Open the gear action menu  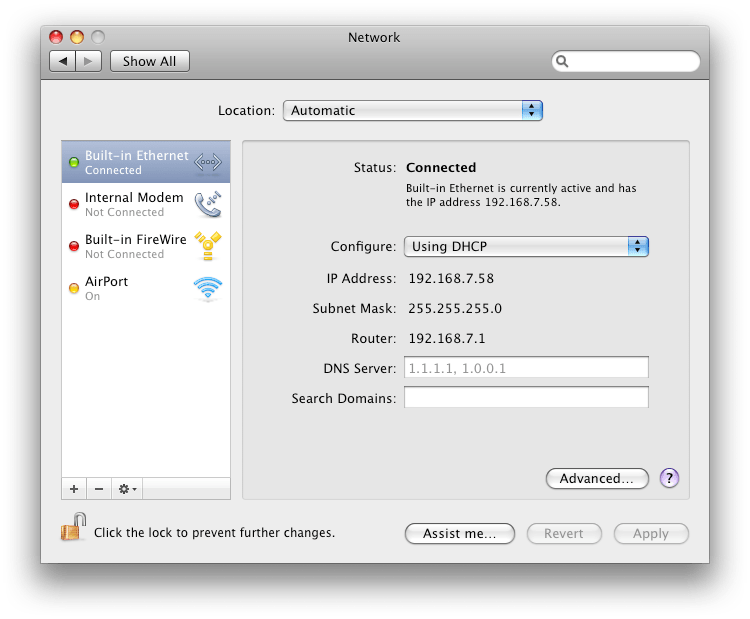(128, 489)
